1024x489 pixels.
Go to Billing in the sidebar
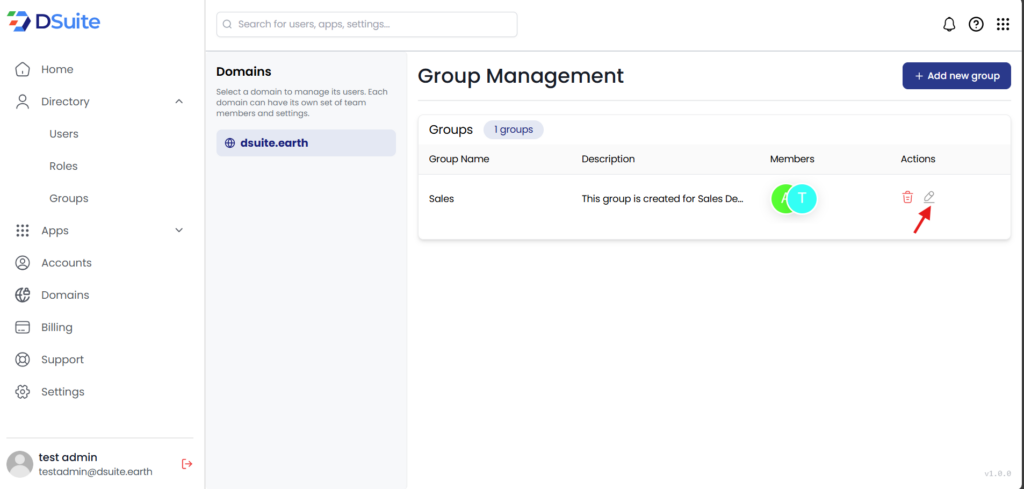pyautogui.click(x=57, y=327)
